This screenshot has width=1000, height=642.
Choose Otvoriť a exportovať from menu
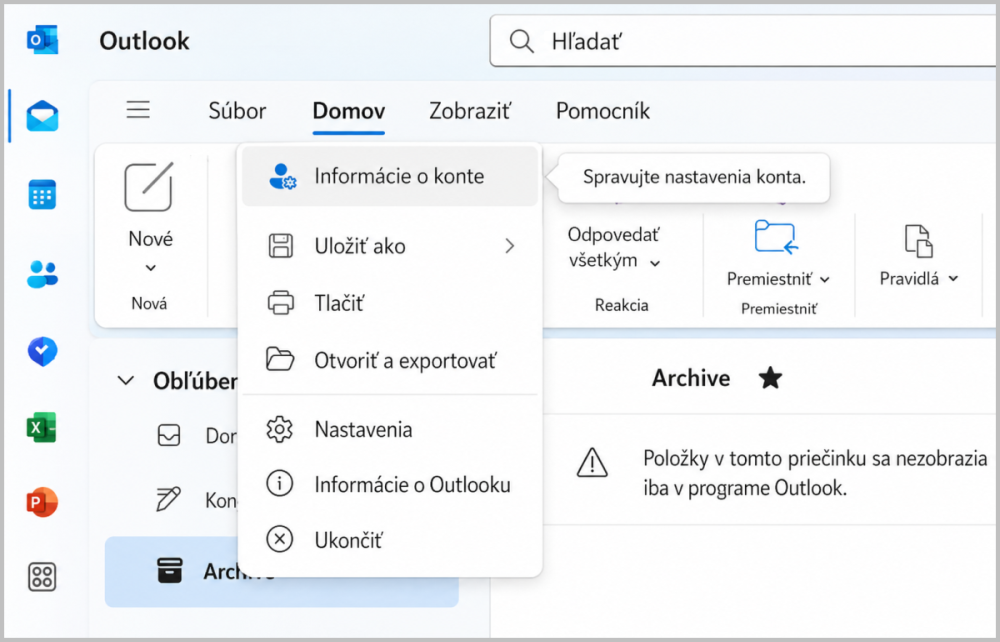click(390, 360)
